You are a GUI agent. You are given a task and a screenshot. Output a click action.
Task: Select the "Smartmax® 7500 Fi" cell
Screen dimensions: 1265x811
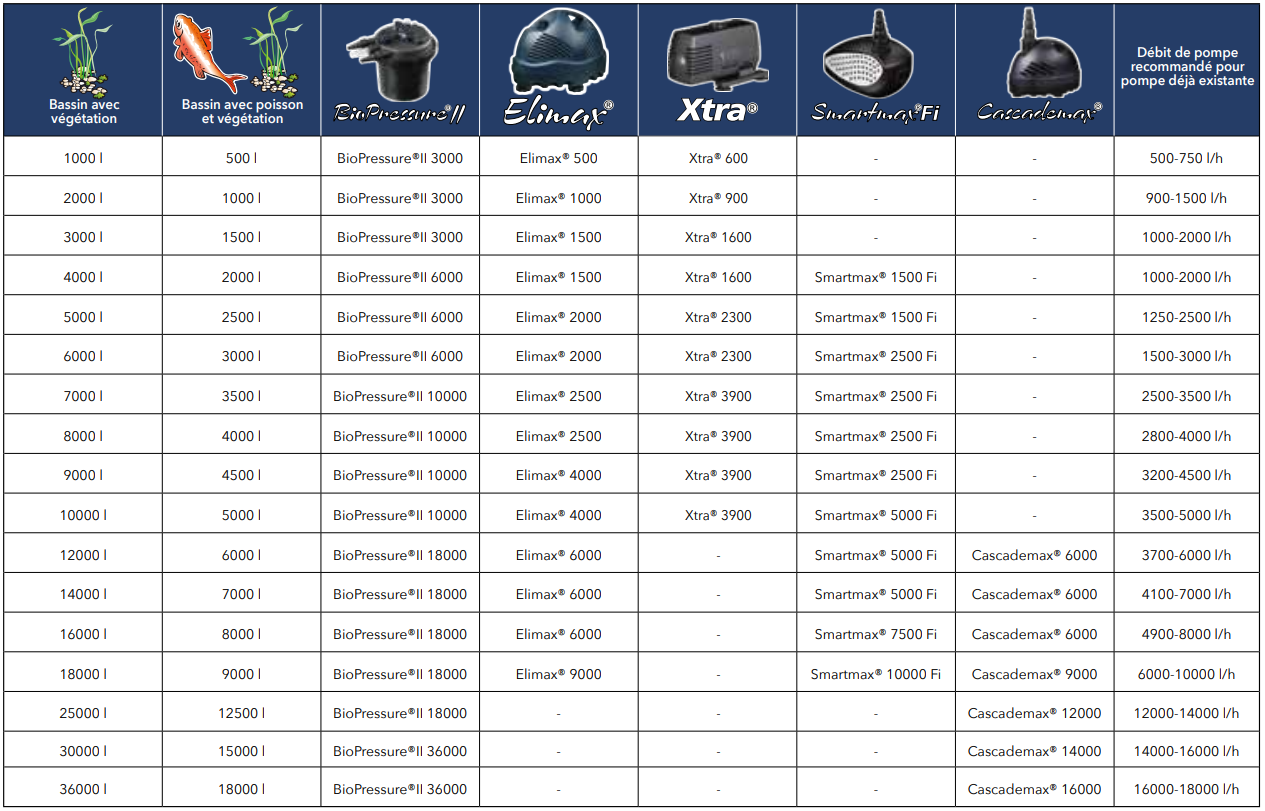coord(876,634)
